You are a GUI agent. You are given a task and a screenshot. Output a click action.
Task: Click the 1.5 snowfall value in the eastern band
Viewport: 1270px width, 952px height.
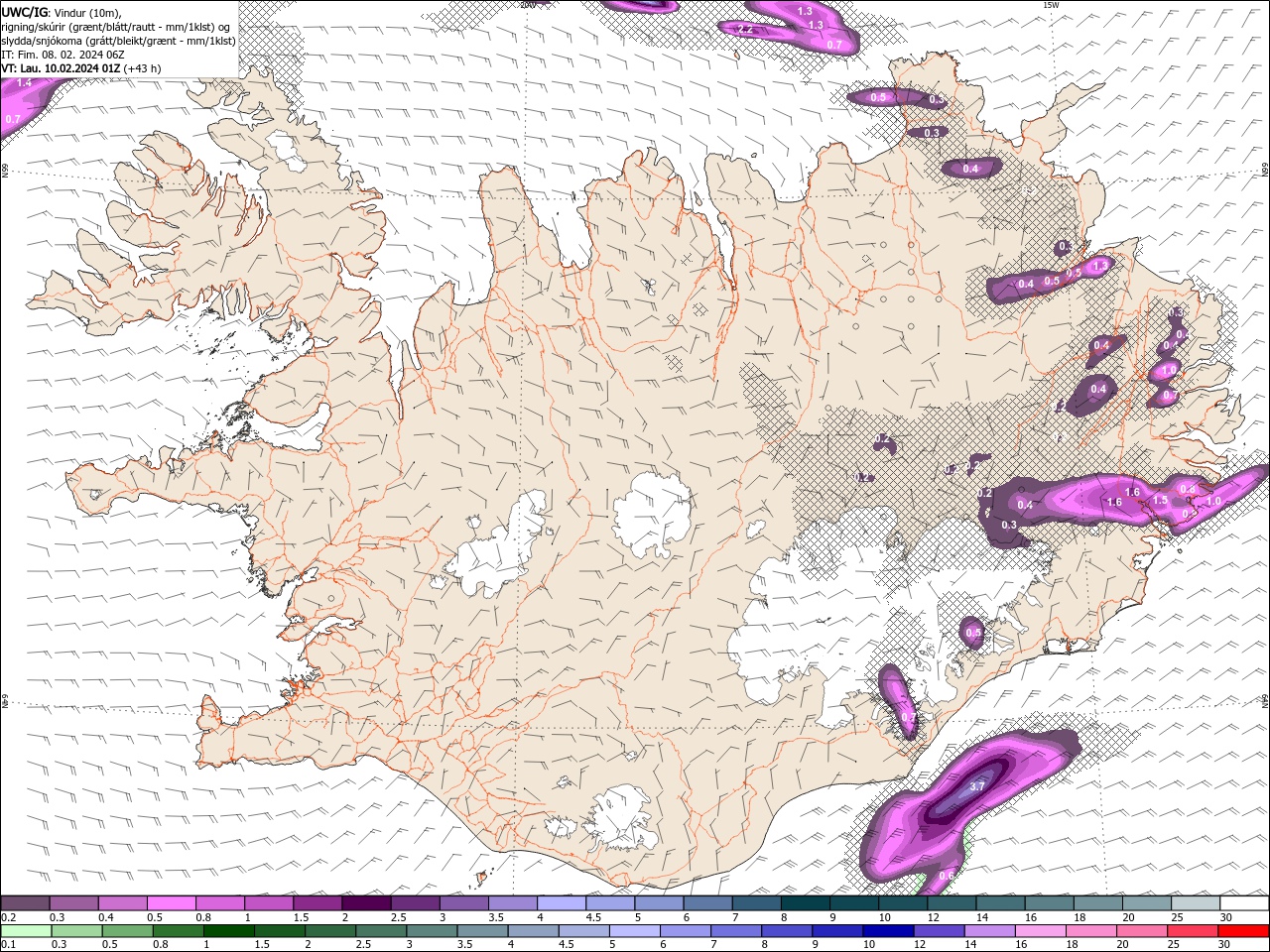[1161, 501]
